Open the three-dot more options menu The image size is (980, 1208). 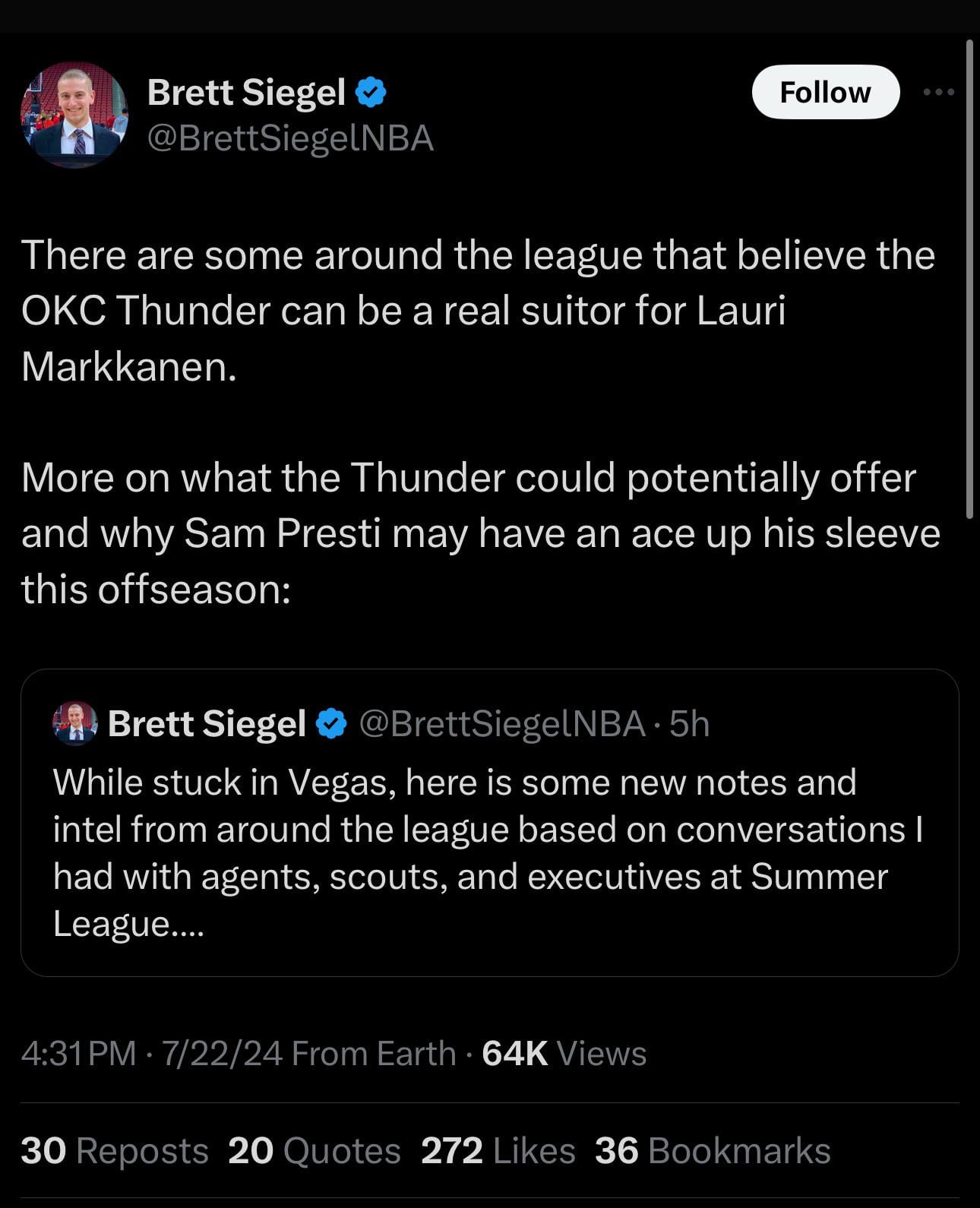pyautogui.click(x=938, y=92)
